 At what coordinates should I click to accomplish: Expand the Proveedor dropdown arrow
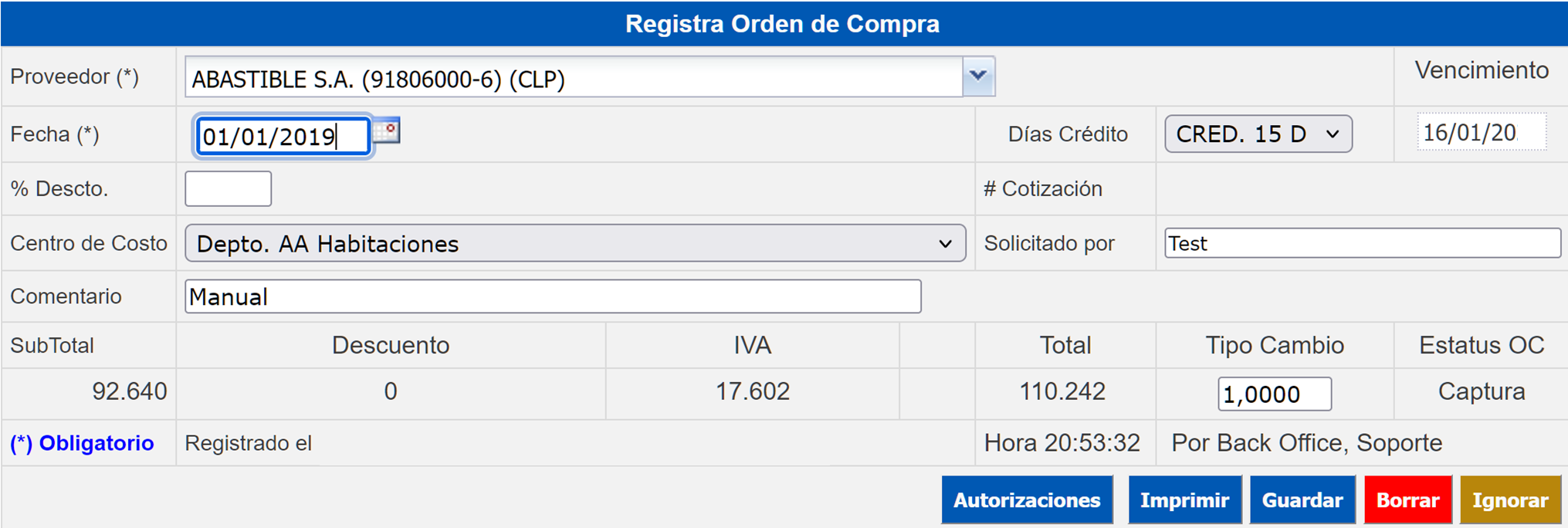(978, 76)
